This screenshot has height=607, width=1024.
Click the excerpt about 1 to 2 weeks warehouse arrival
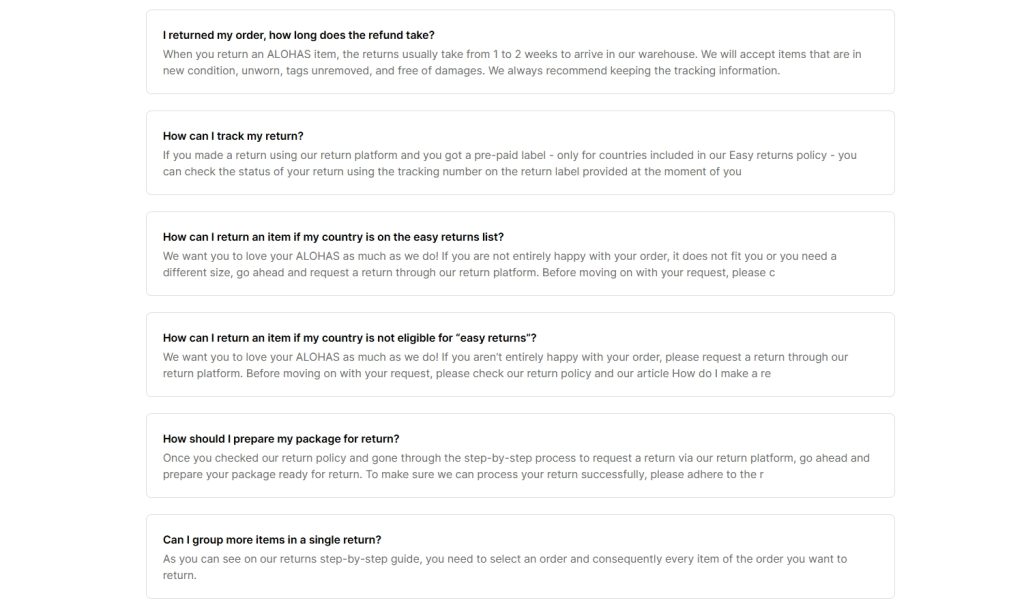click(512, 62)
